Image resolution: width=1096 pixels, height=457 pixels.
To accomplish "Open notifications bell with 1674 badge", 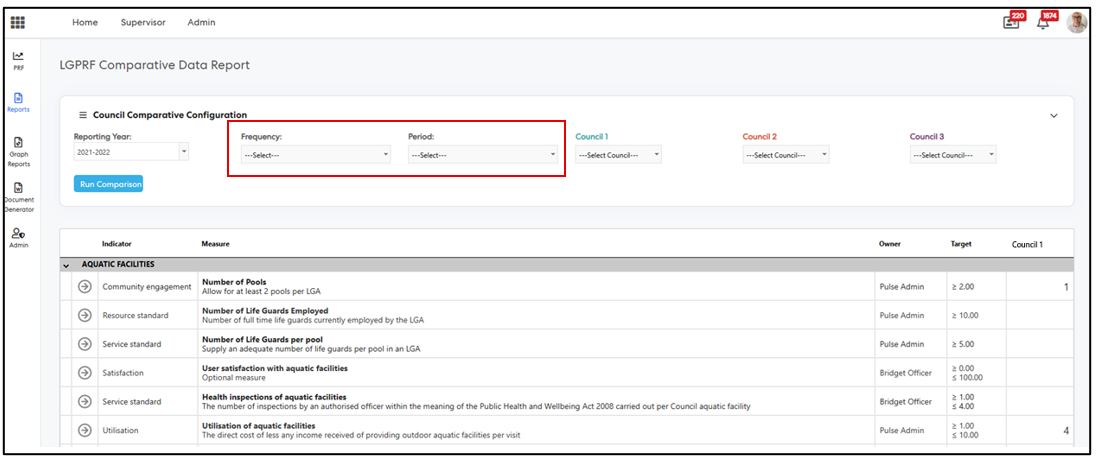I will [x=1044, y=22].
